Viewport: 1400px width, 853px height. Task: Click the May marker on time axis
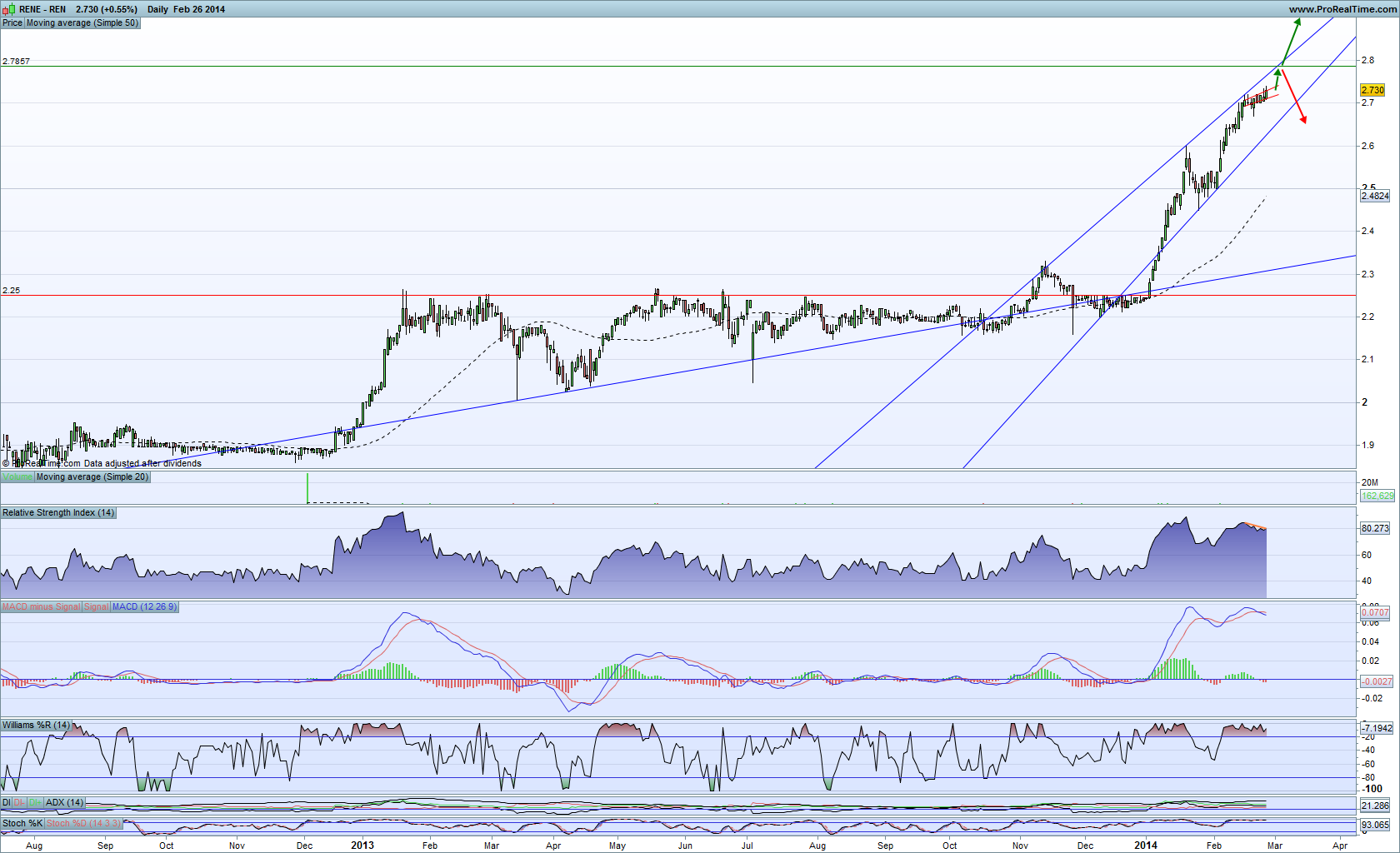(x=617, y=846)
